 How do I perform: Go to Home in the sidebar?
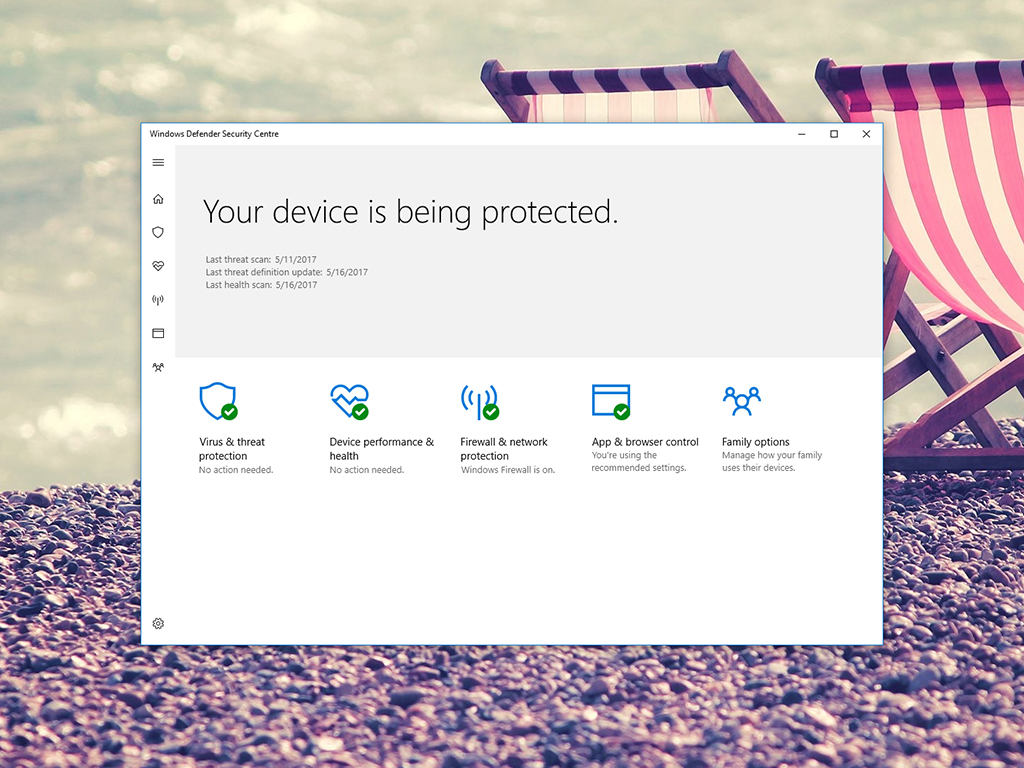[158, 199]
